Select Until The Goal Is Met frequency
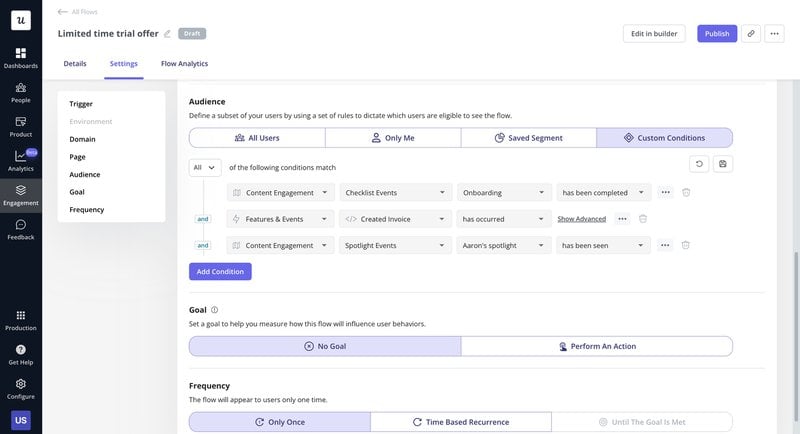This screenshot has height=434, width=800. coord(642,422)
